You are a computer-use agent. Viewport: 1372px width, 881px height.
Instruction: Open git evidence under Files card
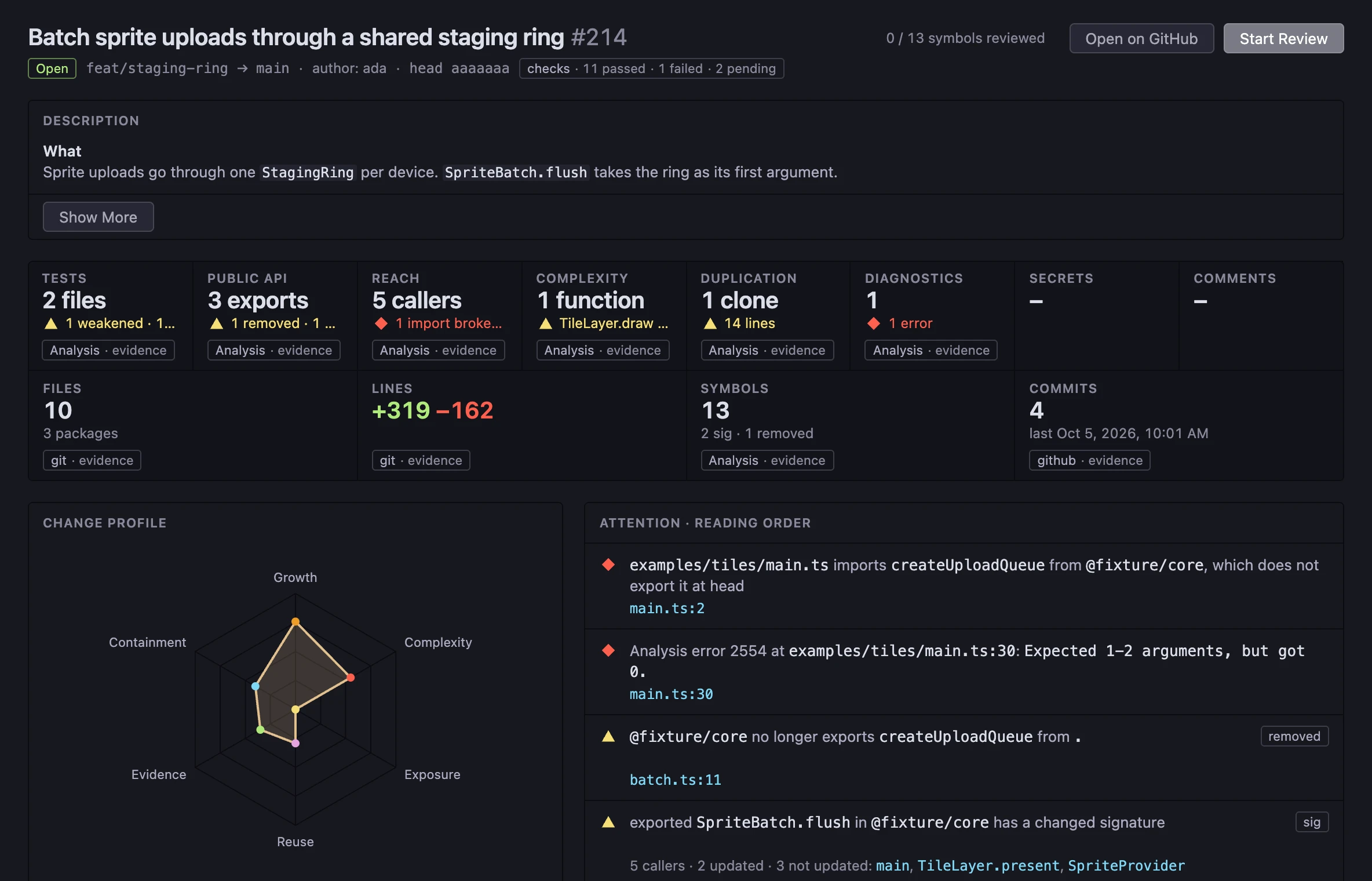pyautogui.click(x=92, y=460)
